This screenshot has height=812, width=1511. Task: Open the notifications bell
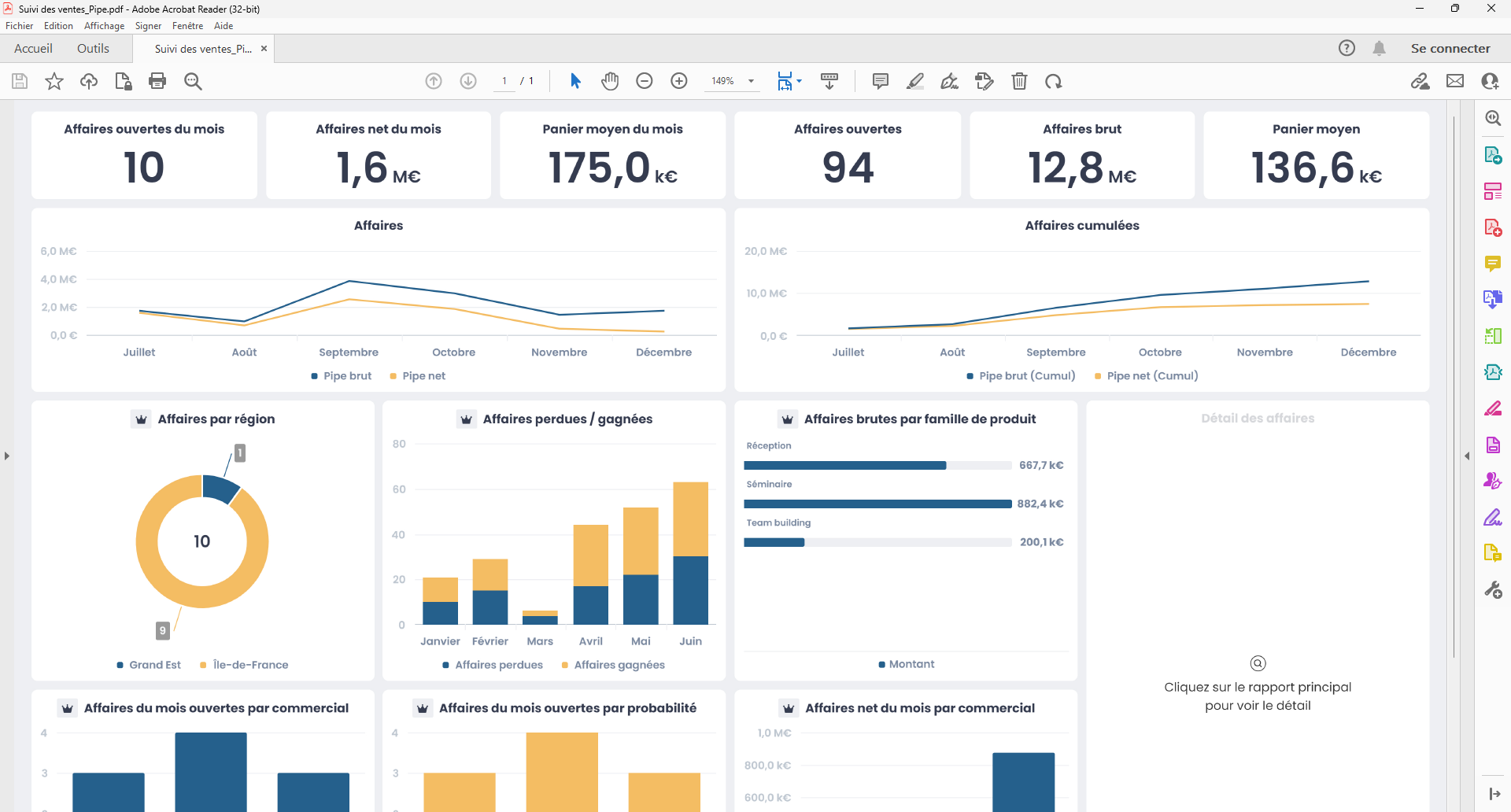[1379, 49]
